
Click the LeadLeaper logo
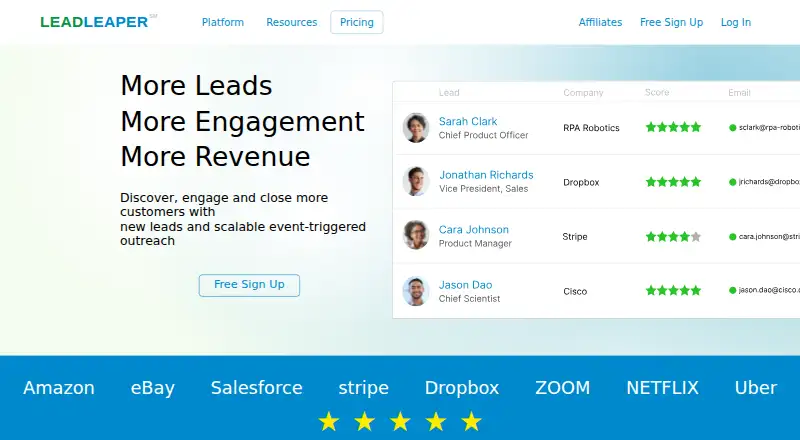click(x=98, y=22)
